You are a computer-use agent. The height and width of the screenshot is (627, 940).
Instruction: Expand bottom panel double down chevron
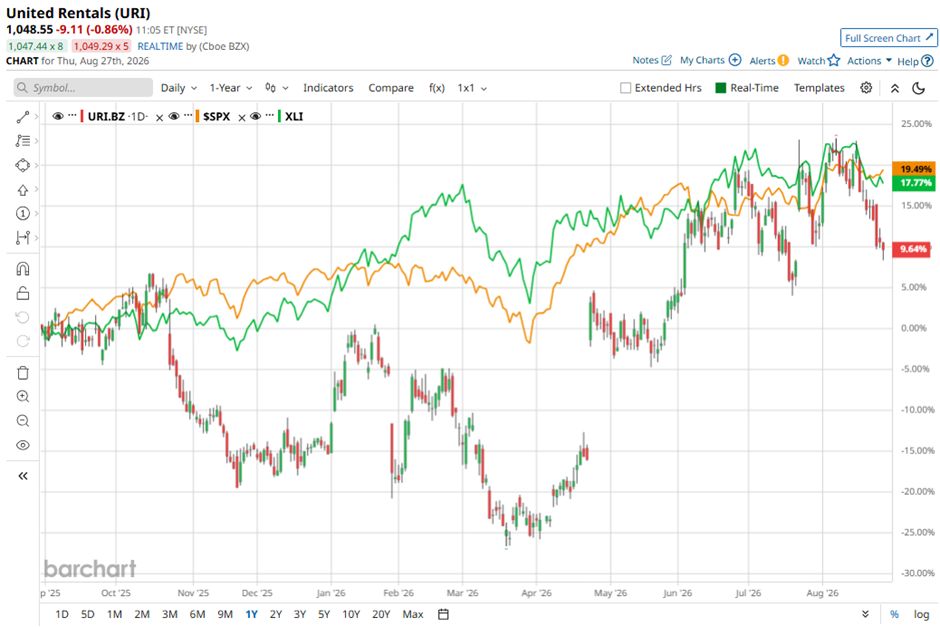(x=865, y=614)
